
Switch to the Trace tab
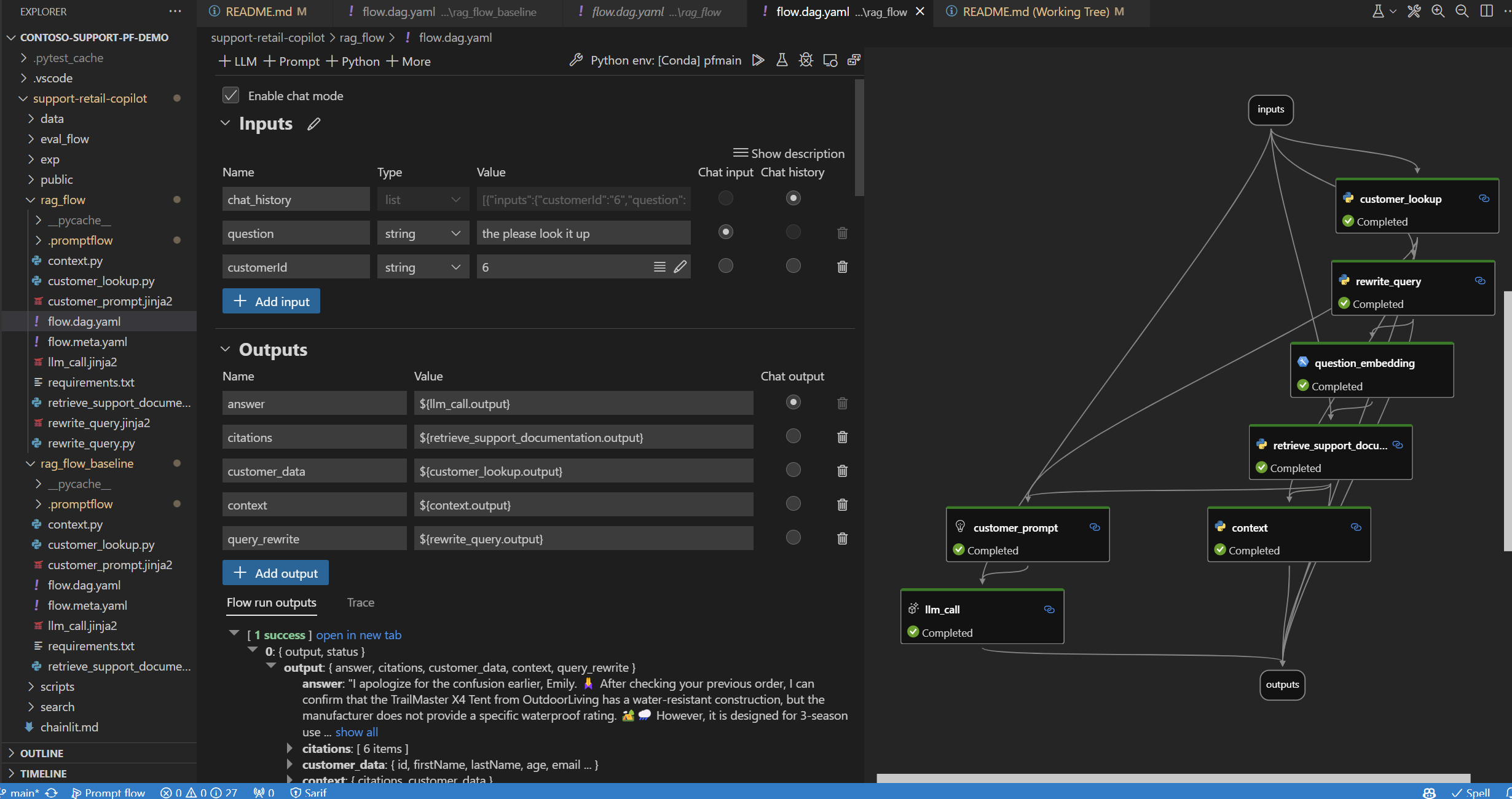[360, 603]
